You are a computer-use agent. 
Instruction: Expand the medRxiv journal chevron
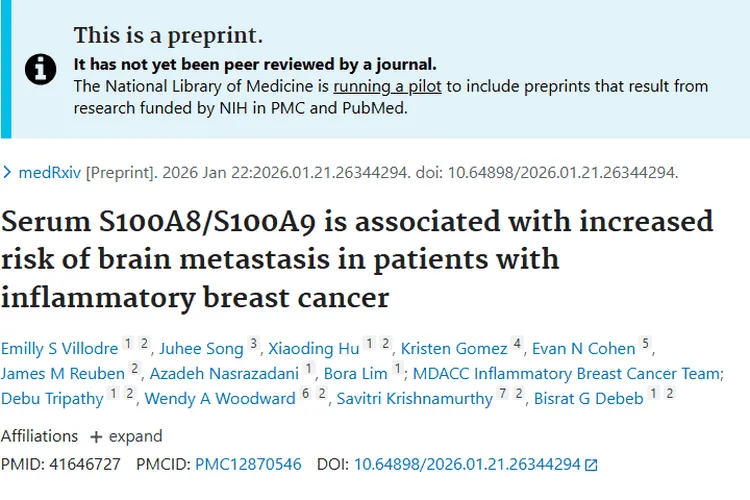pyautogui.click(x=8, y=172)
